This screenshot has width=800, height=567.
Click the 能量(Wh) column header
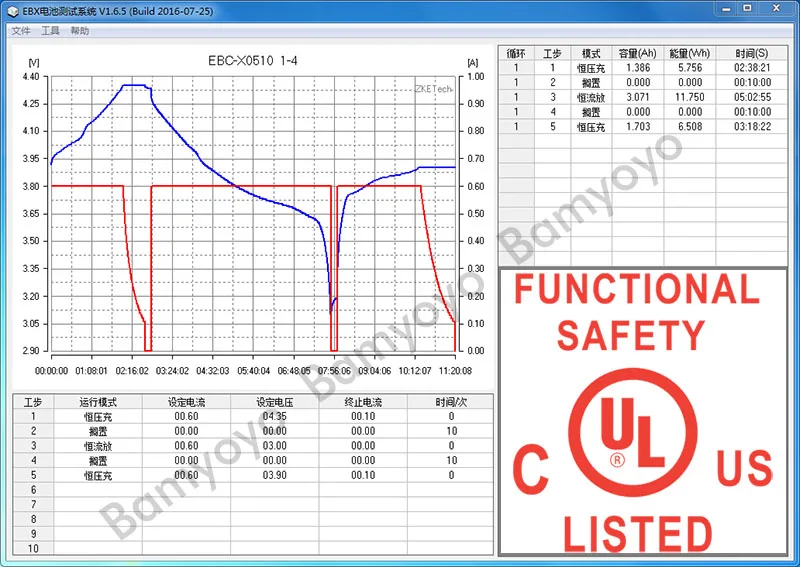[x=689, y=53]
